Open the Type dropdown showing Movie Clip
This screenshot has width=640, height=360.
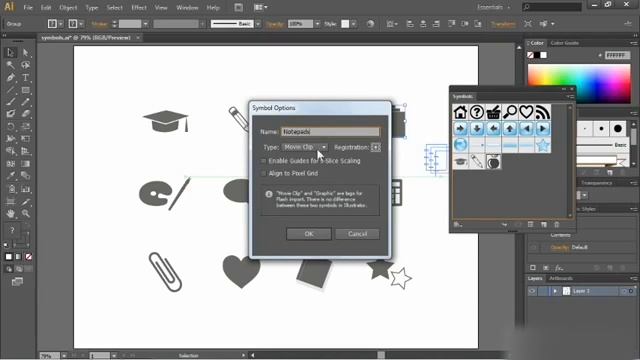[305, 147]
